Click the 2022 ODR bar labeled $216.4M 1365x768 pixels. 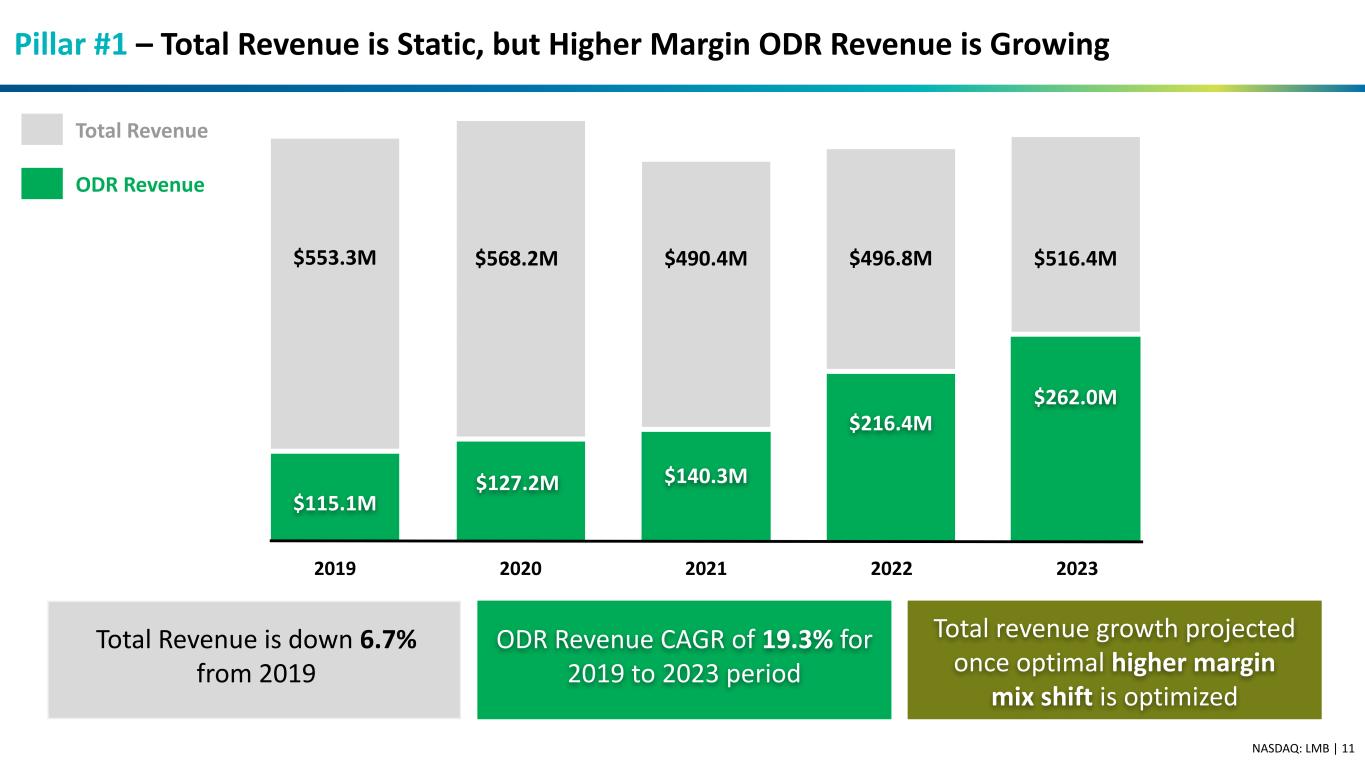[x=890, y=457]
